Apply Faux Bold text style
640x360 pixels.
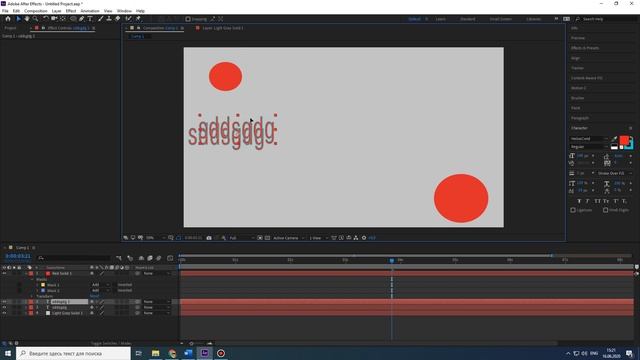(x=579, y=201)
